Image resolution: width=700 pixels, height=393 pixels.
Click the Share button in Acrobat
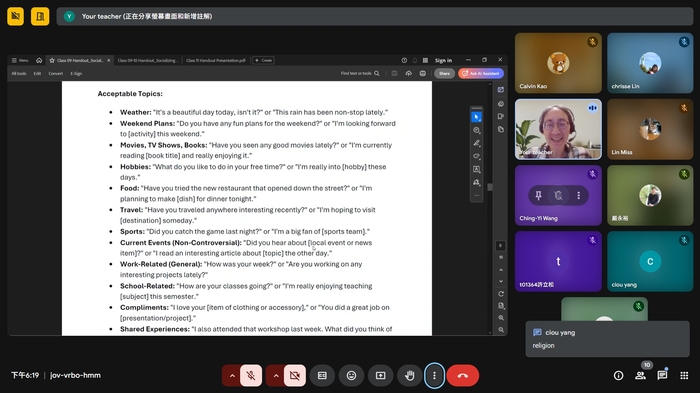point(444,73)
